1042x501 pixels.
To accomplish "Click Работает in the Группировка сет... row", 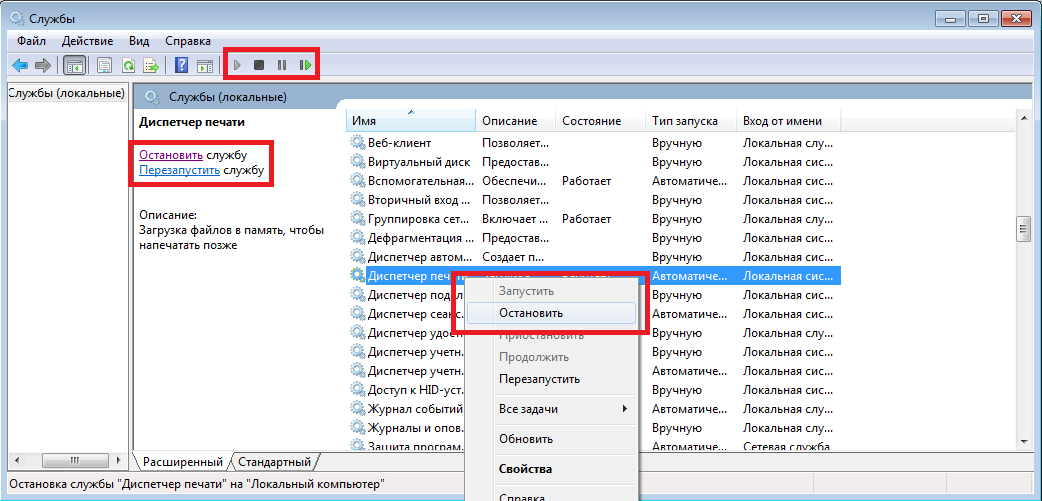I will click(x=586, y=219).
